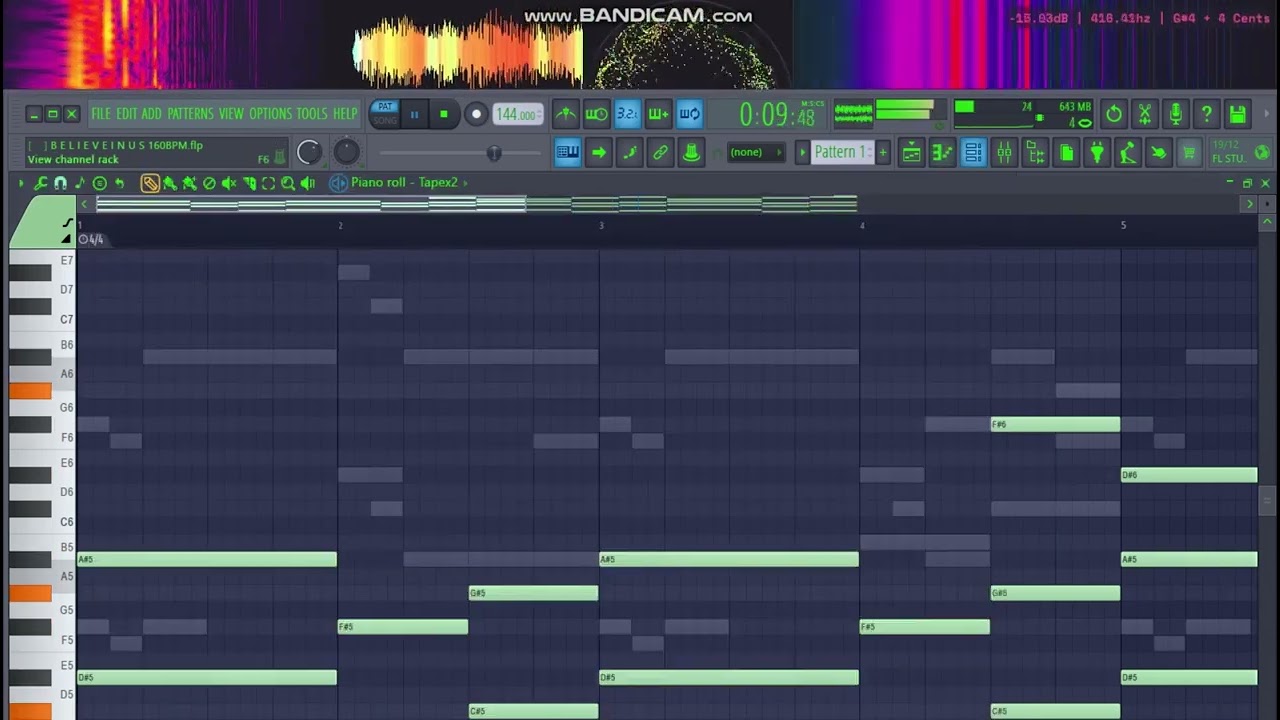Open piano roll magnet snap options
The width and height of the screenshot is (1280, 720).
(x=60, y=183)
